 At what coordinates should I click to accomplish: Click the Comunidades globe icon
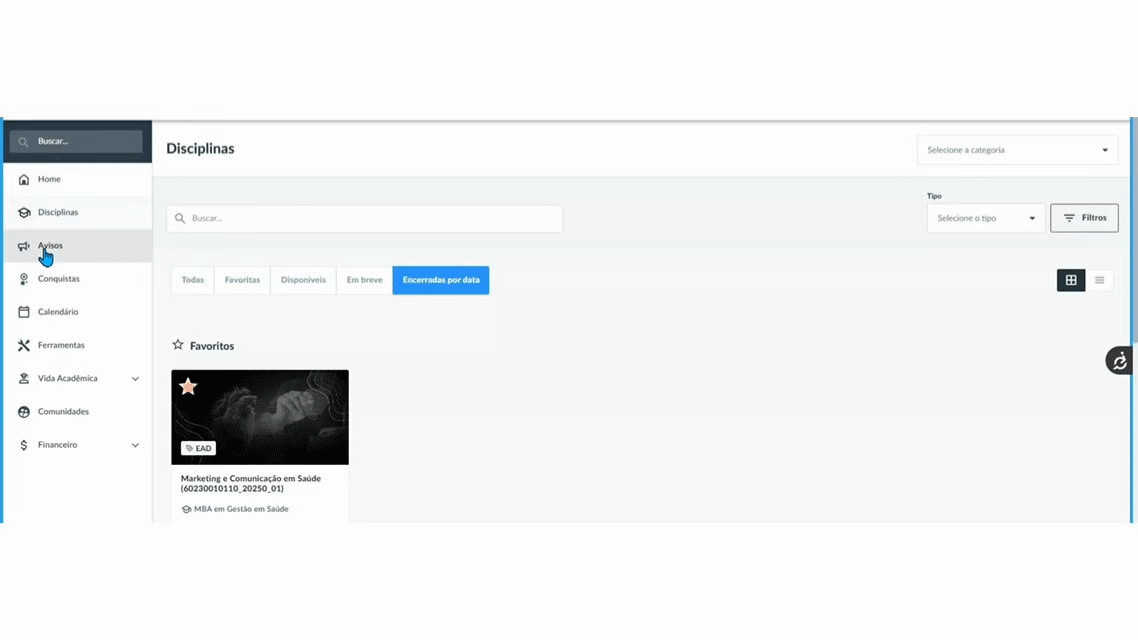coord(24,412)
